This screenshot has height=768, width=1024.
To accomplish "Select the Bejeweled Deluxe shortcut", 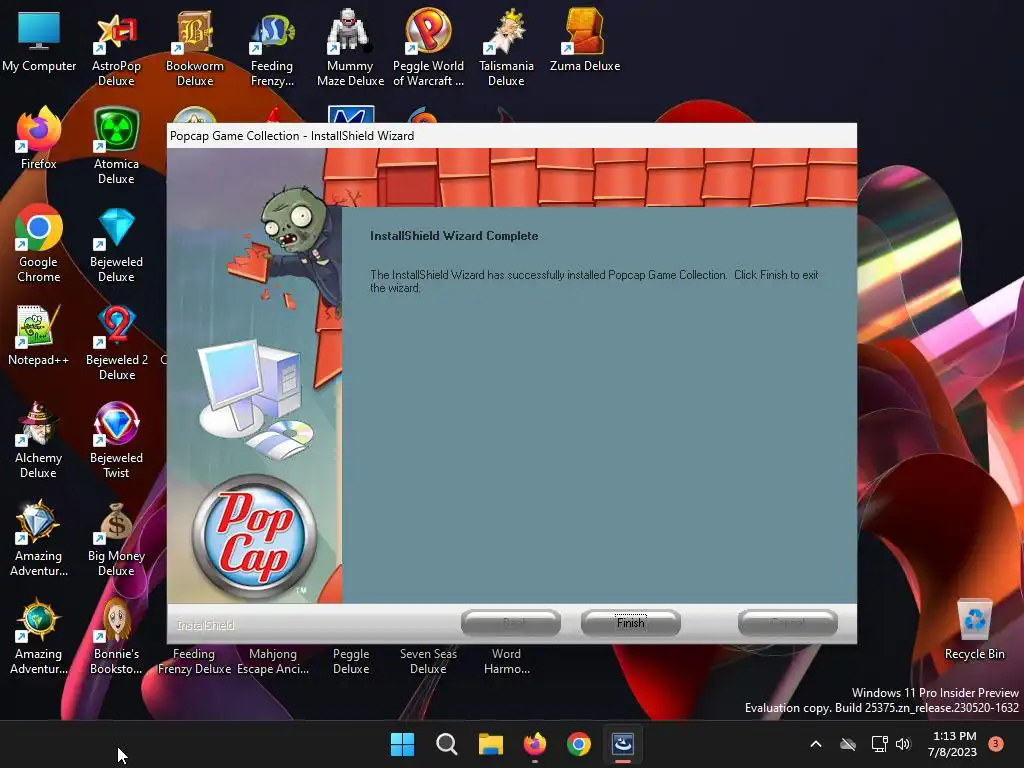I will (116, 245).
